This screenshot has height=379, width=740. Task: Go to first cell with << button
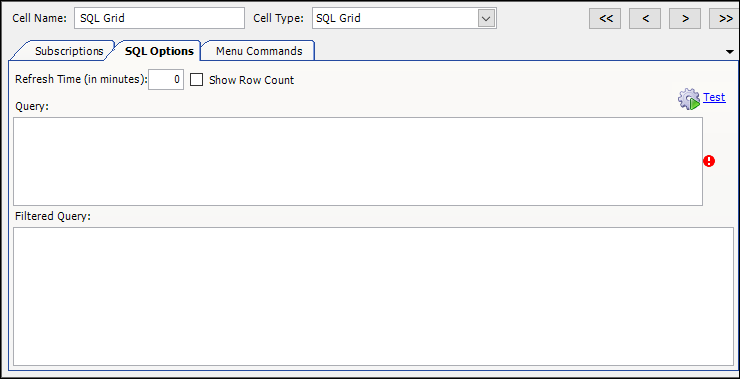coord(605,19)
